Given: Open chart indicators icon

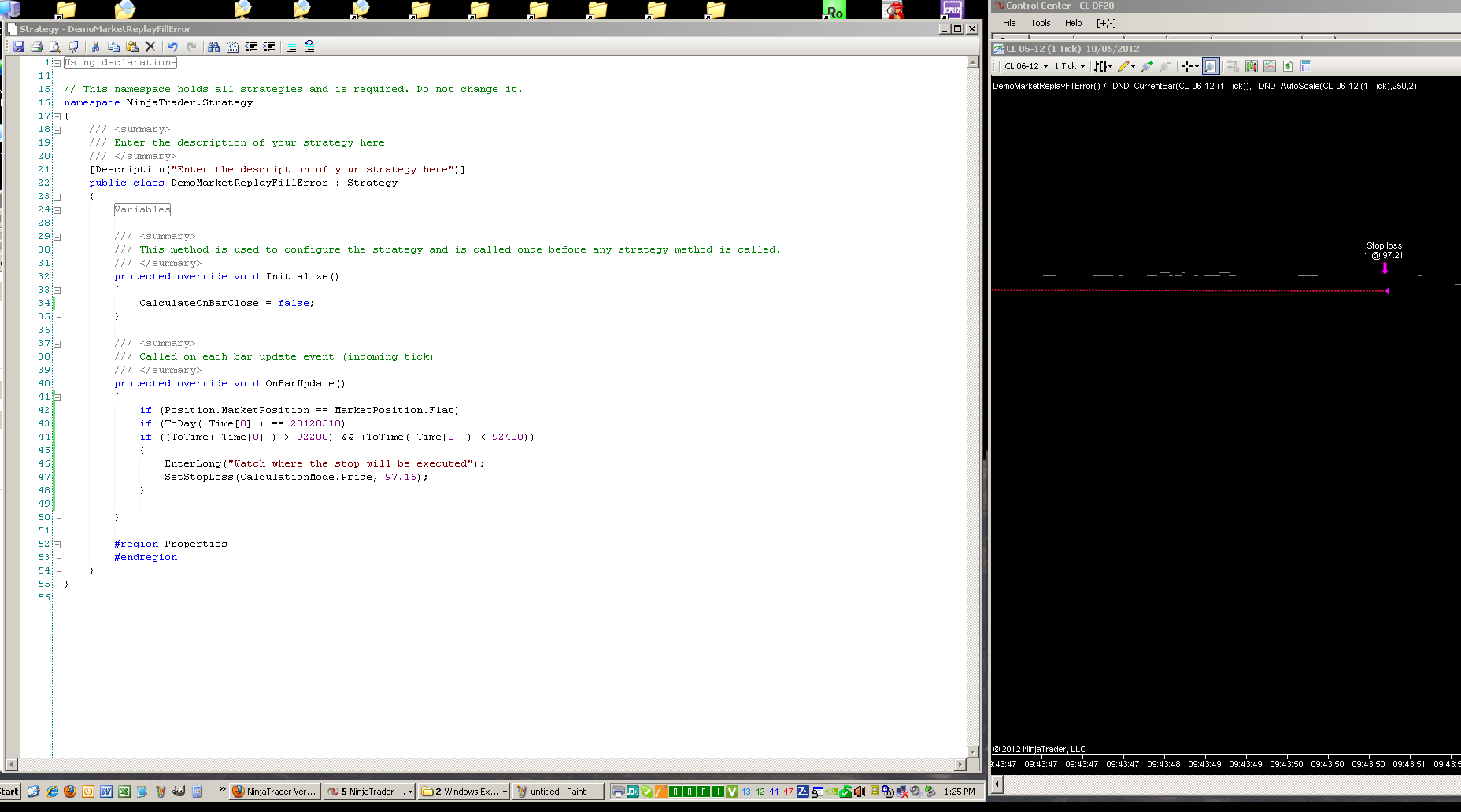Looking at the screenshot, I should (x=1269, y=66).
